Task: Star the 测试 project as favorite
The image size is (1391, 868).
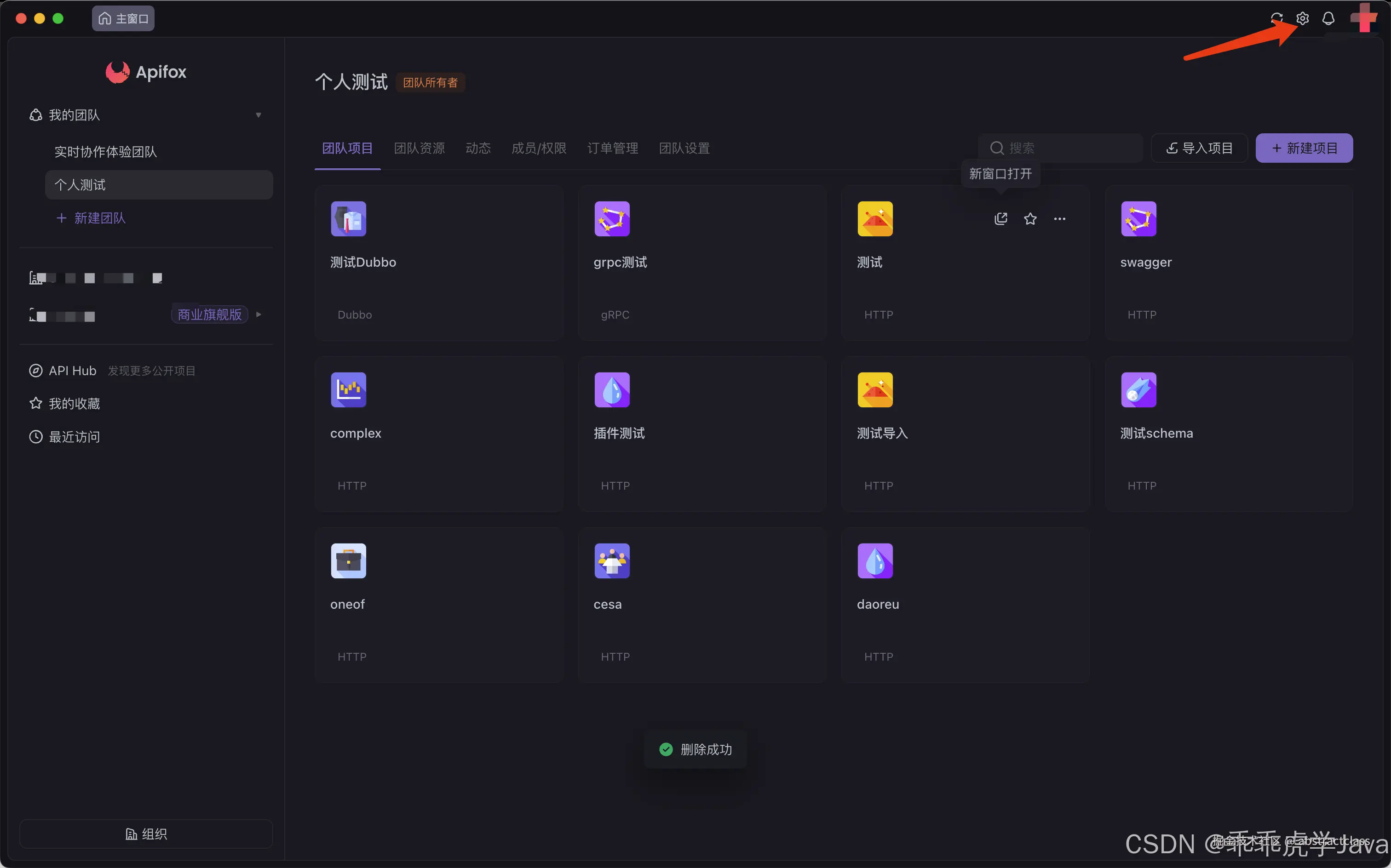Action: click(1030, 219)
